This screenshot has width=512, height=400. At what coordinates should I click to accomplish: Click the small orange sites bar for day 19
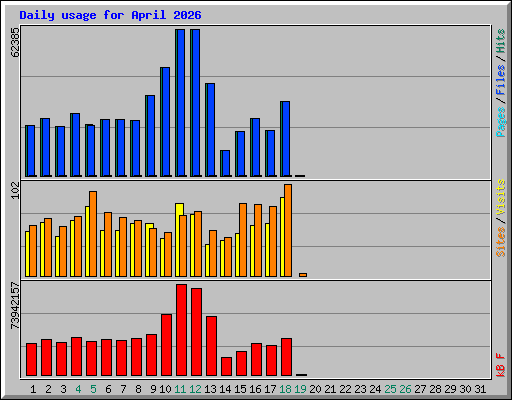click(303, 275)
